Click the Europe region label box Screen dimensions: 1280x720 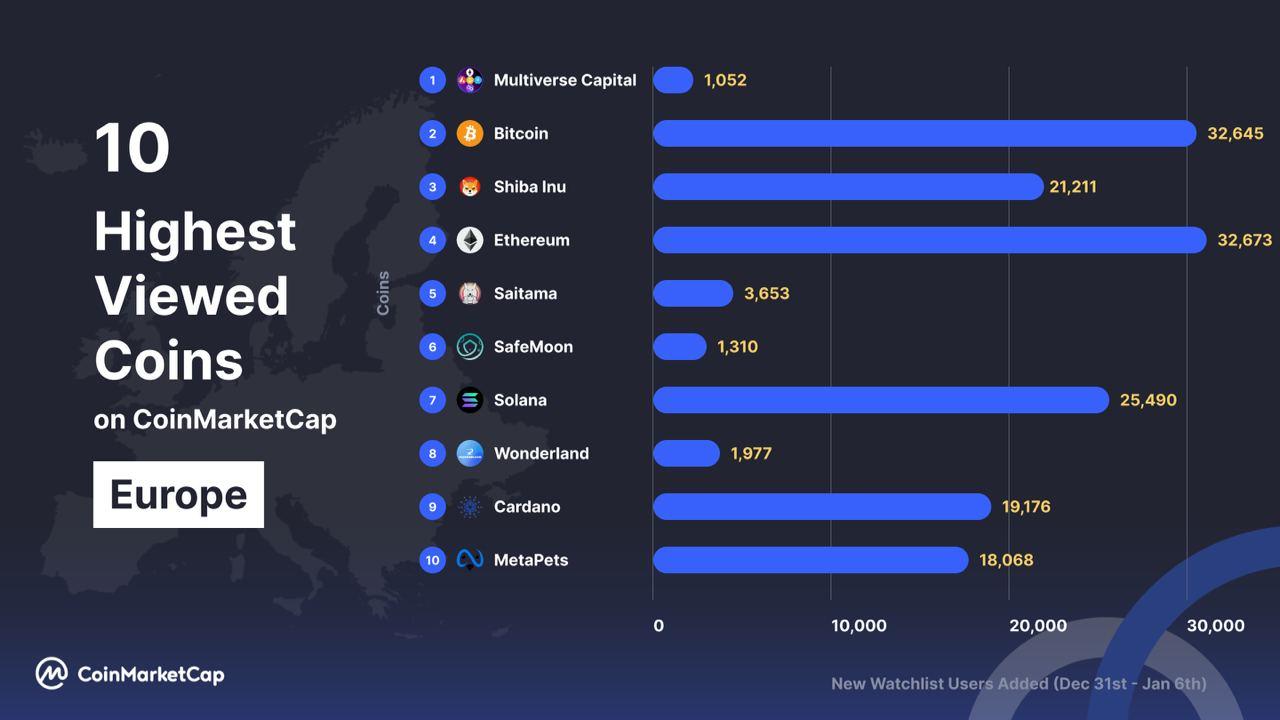point(179,494)
